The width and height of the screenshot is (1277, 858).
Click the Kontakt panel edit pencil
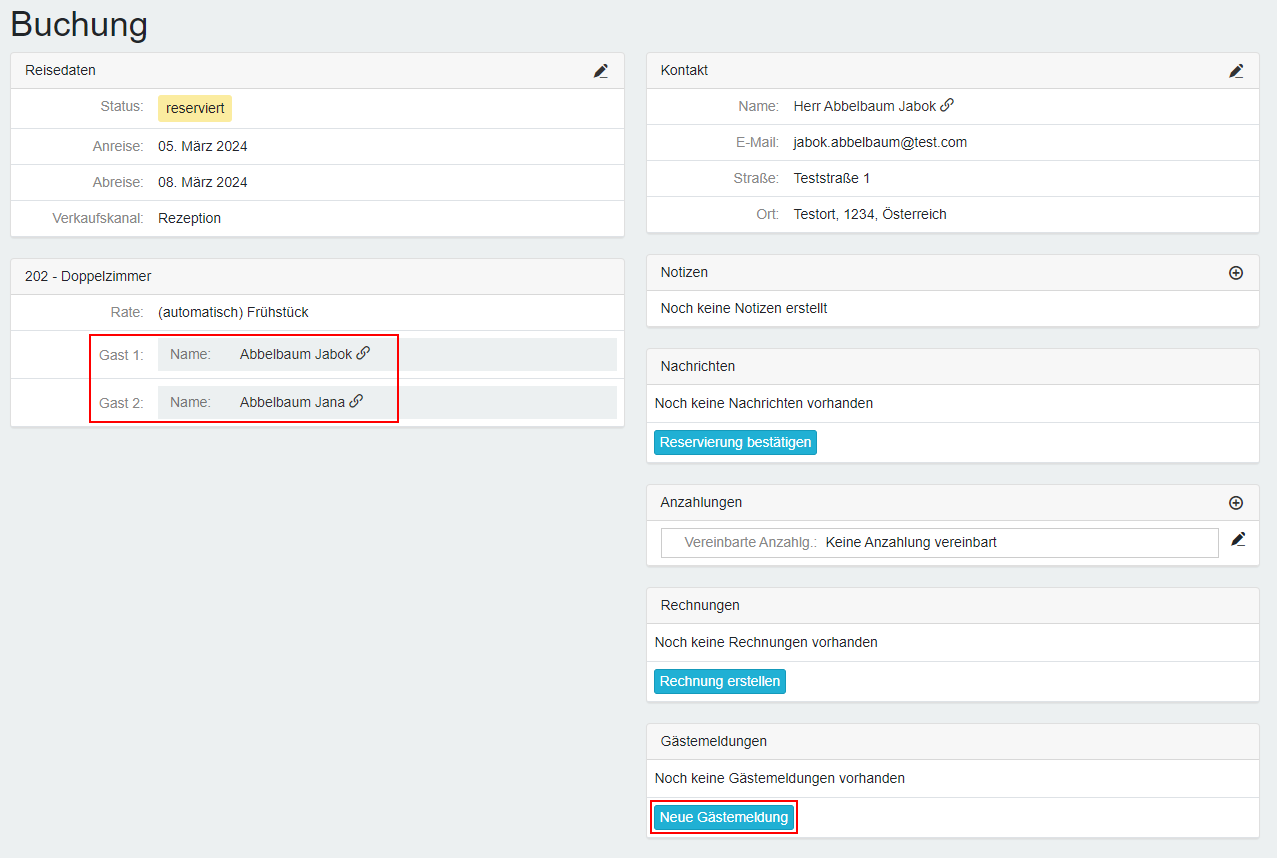(1236, 71)
